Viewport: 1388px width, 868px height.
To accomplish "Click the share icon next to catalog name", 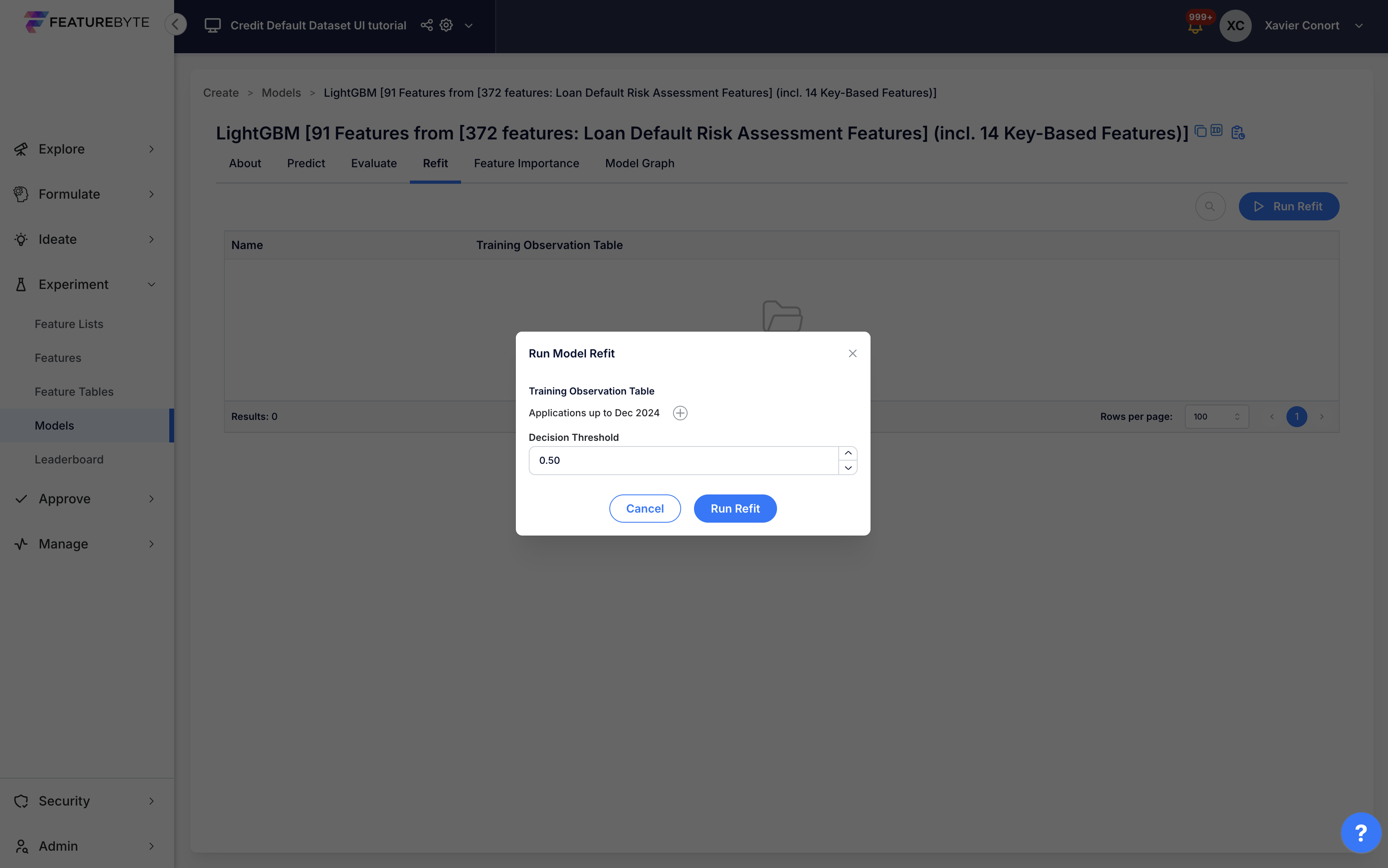I will pos(426,25).
